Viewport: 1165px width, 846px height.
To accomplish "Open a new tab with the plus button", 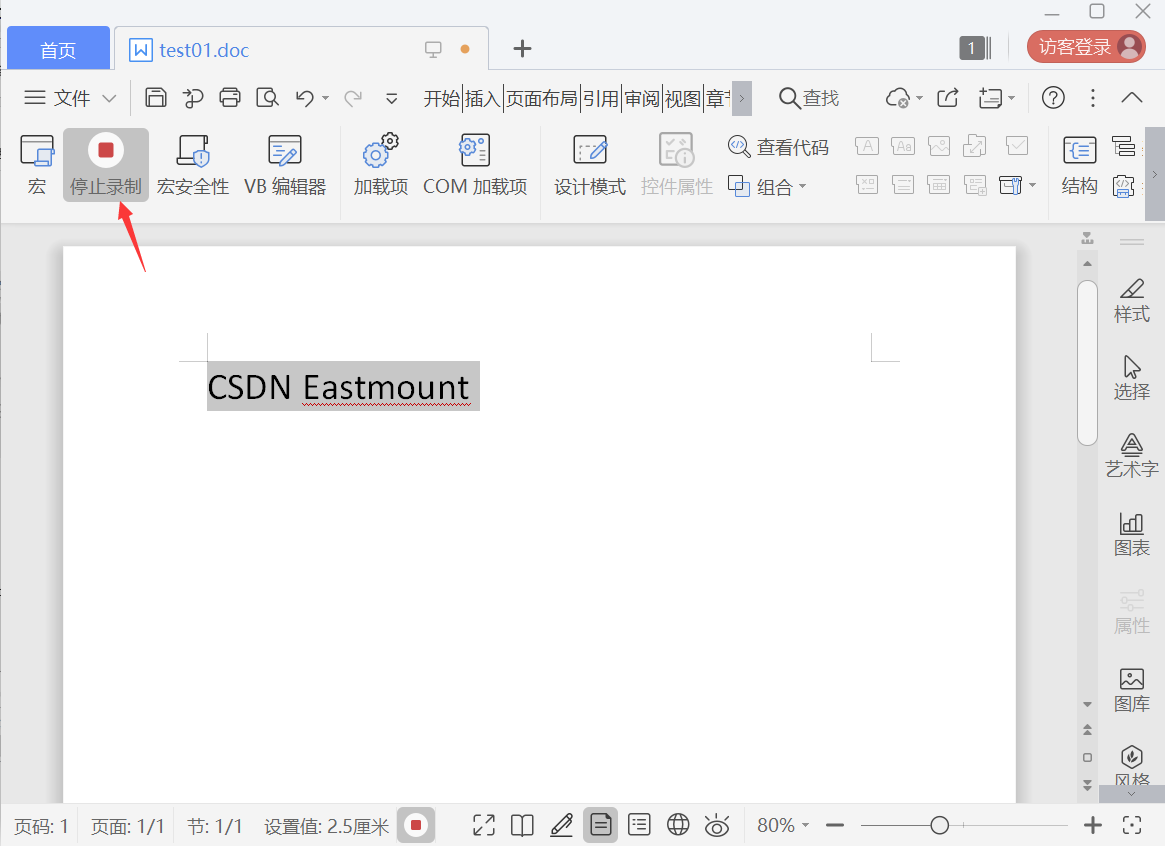I will 522,49.
